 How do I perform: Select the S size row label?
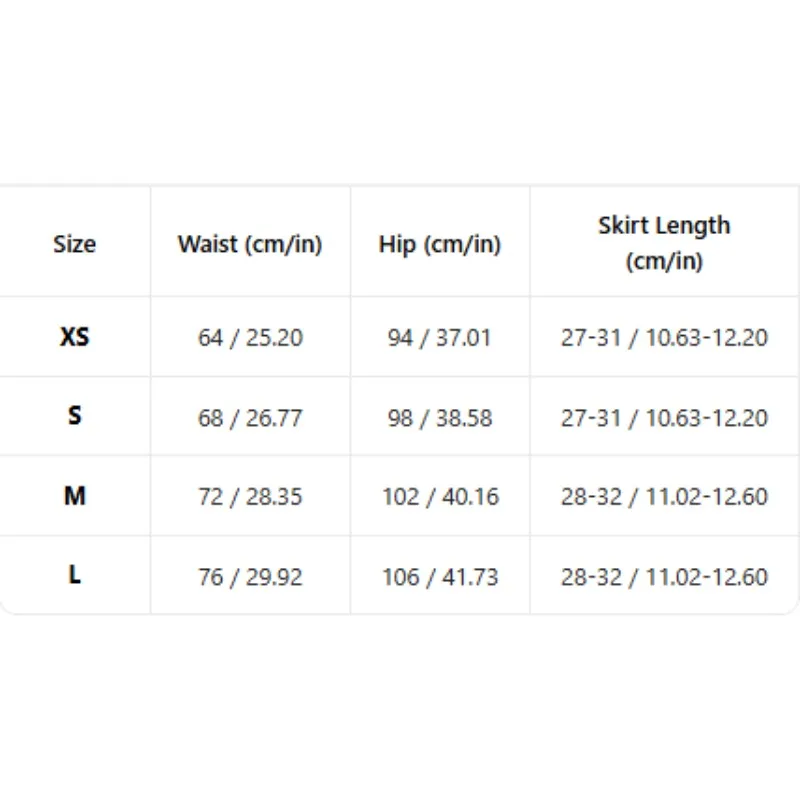[x=74, y=416]
